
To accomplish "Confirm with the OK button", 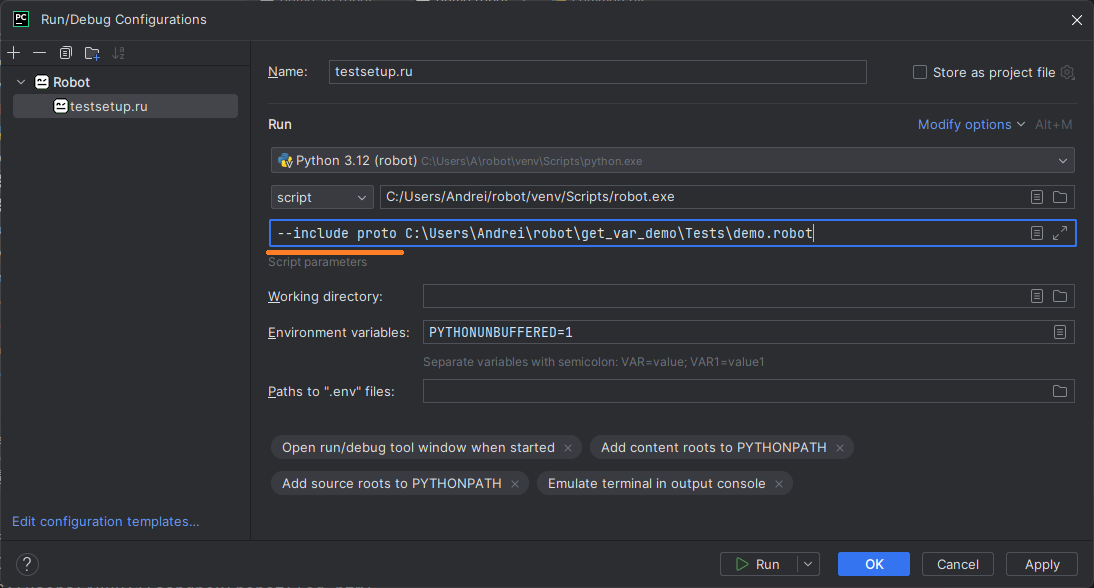I will click(874, 564).
